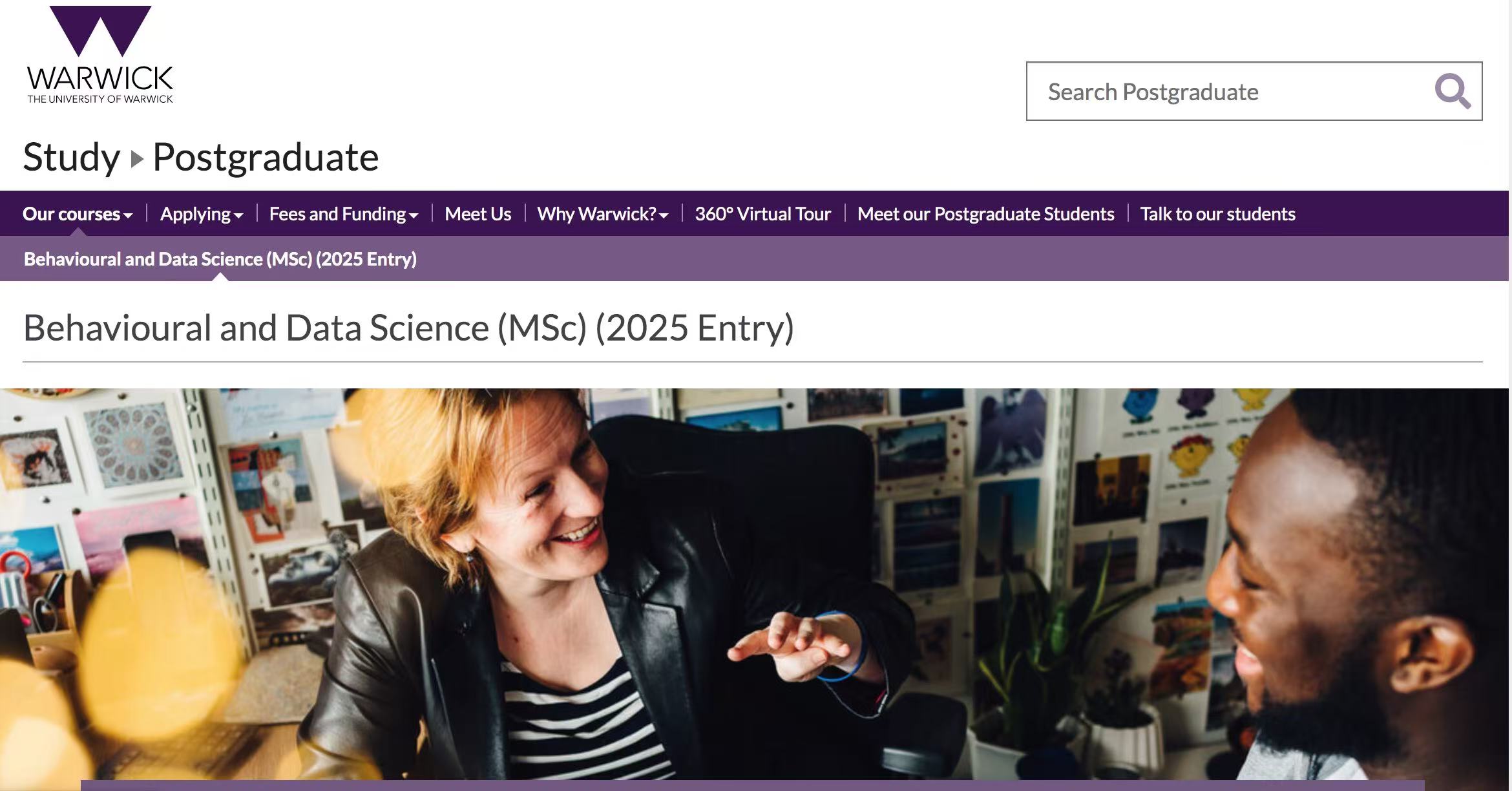Expand the Our courses dropdown arrow
This screenshot has height=791, width=1512.
tap(128, 215)
